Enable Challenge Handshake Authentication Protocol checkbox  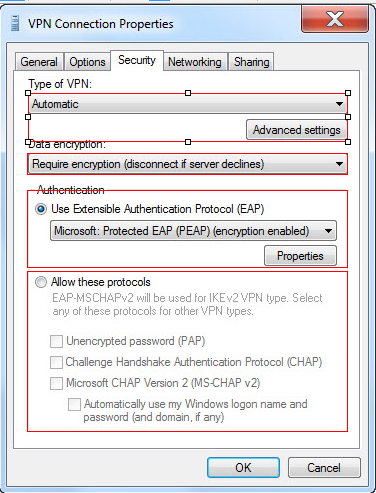click(56, 362)
